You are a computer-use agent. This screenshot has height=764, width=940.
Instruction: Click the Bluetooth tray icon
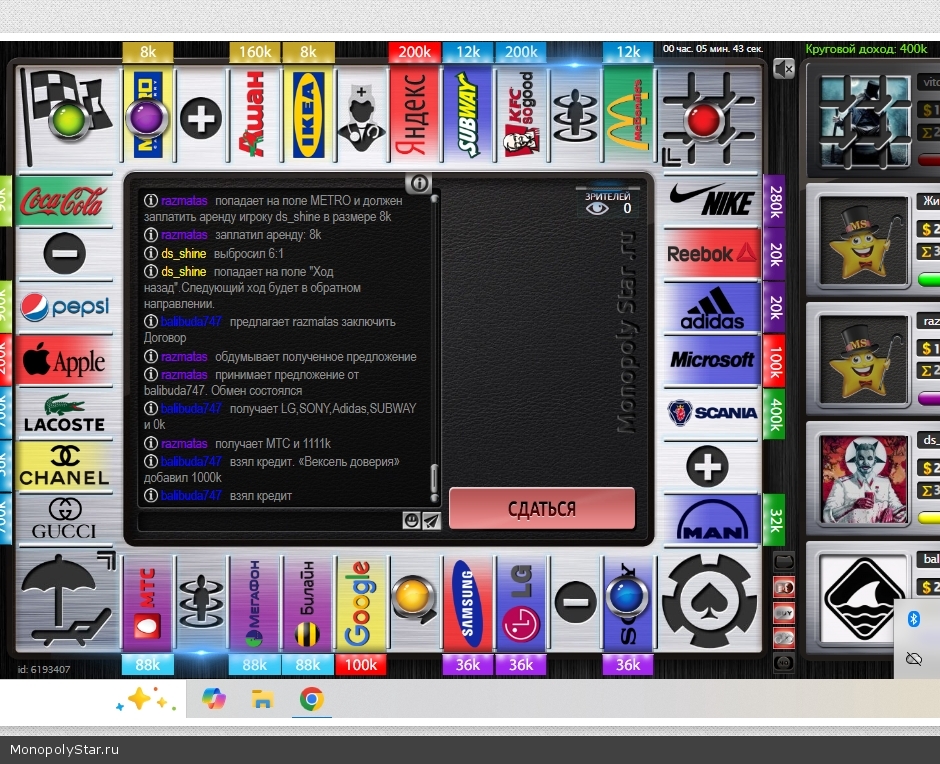click(914, 618)
